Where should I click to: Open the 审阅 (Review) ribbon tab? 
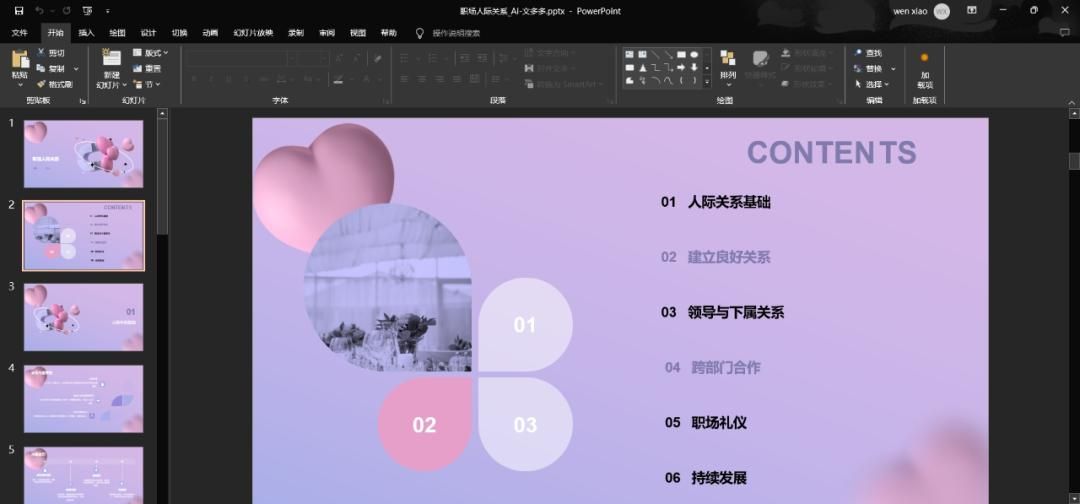click(327, 33)
